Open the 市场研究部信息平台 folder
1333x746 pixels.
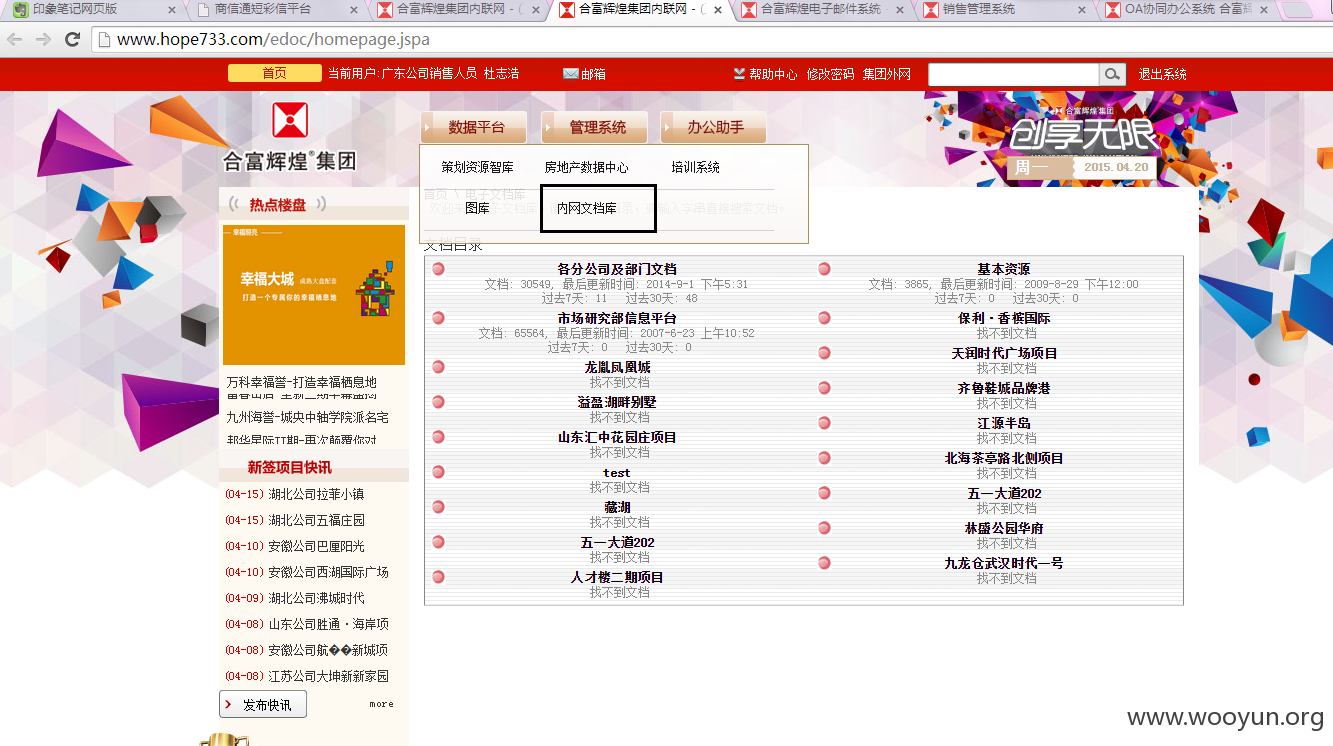(x=617, y=318)
